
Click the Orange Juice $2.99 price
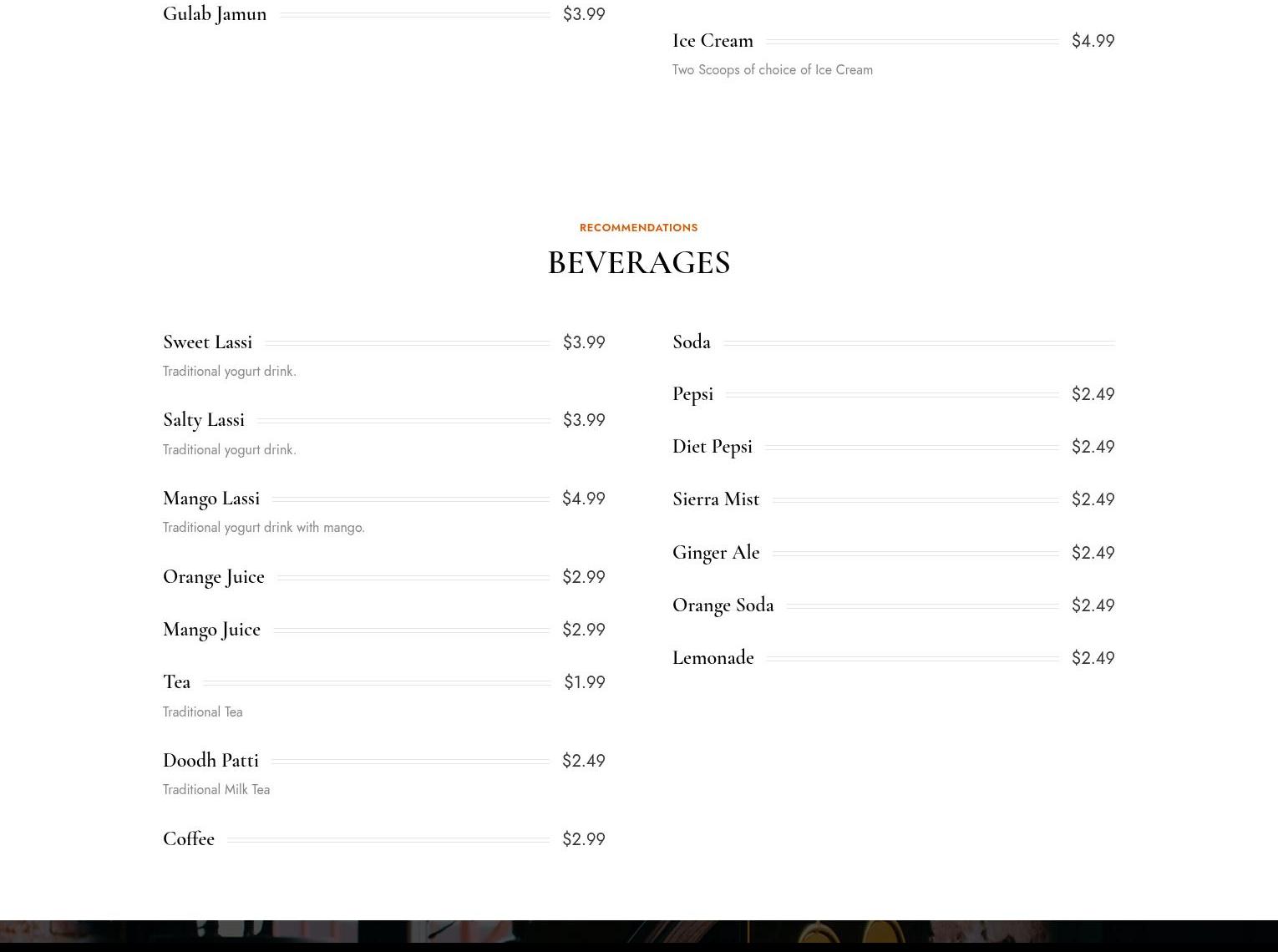click(584, 577)
